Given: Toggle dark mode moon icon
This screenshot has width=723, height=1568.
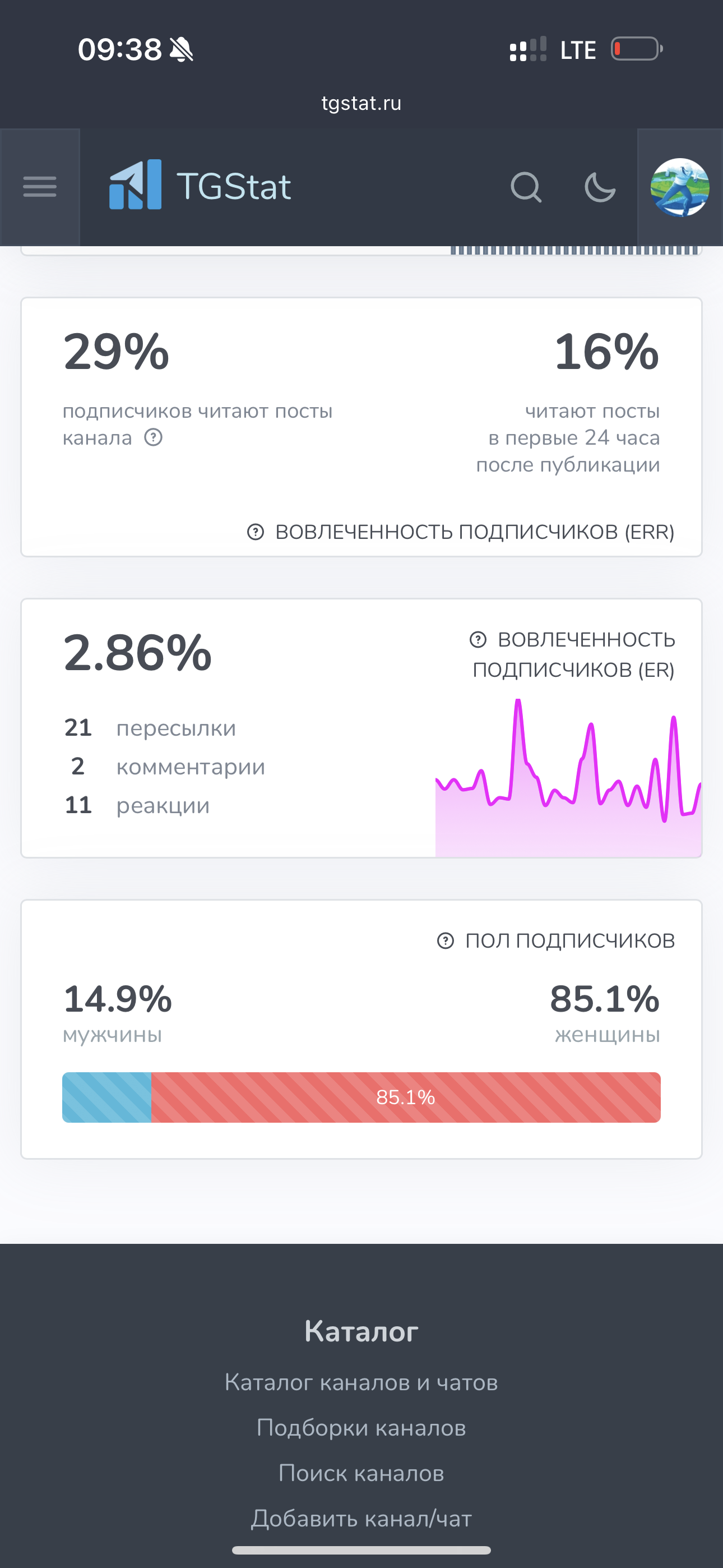Looking at the screenshot, I should click(600, 187).
